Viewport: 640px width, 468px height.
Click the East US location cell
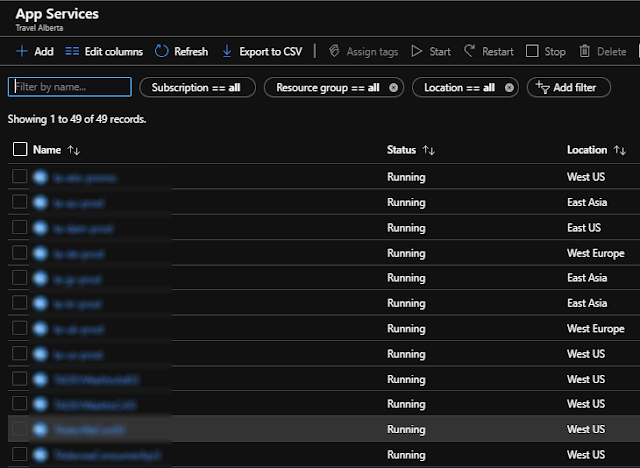(x=584, y=228)
